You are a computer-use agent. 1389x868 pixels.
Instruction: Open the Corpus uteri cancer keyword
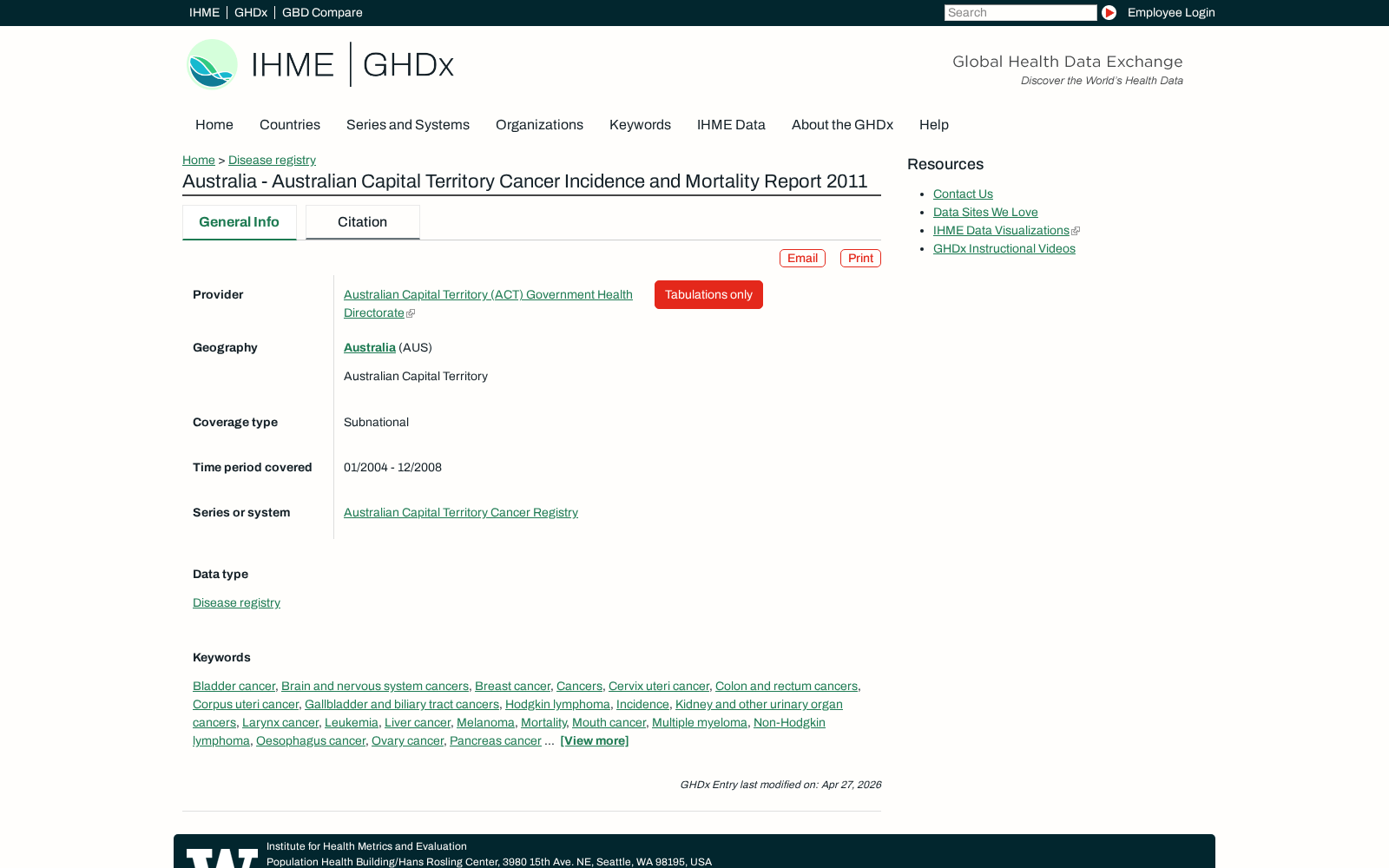point(246,704)
